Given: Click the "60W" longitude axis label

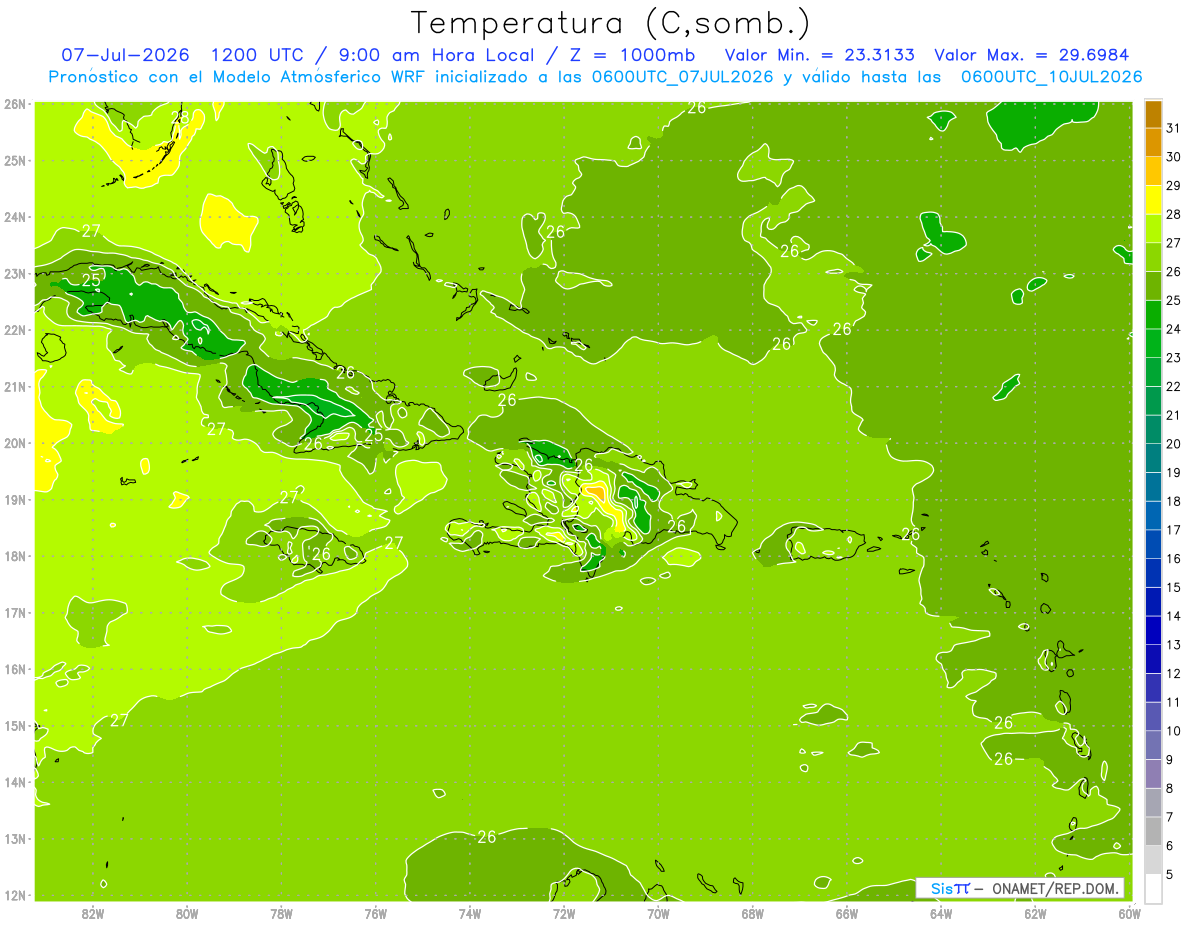Looking at the screenshot, I should click(x=1130, y=914).
